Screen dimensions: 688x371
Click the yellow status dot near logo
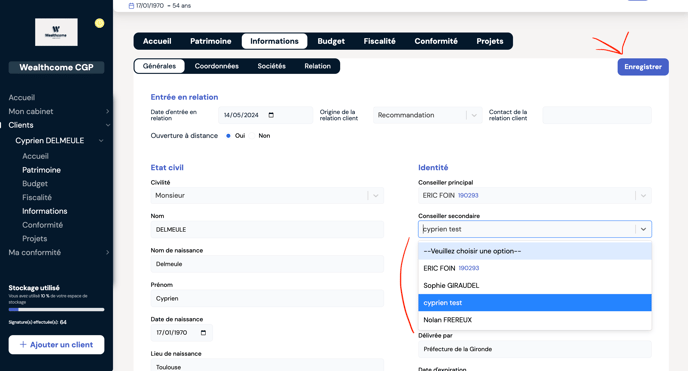pyautogui.click(x=100, y=23)
